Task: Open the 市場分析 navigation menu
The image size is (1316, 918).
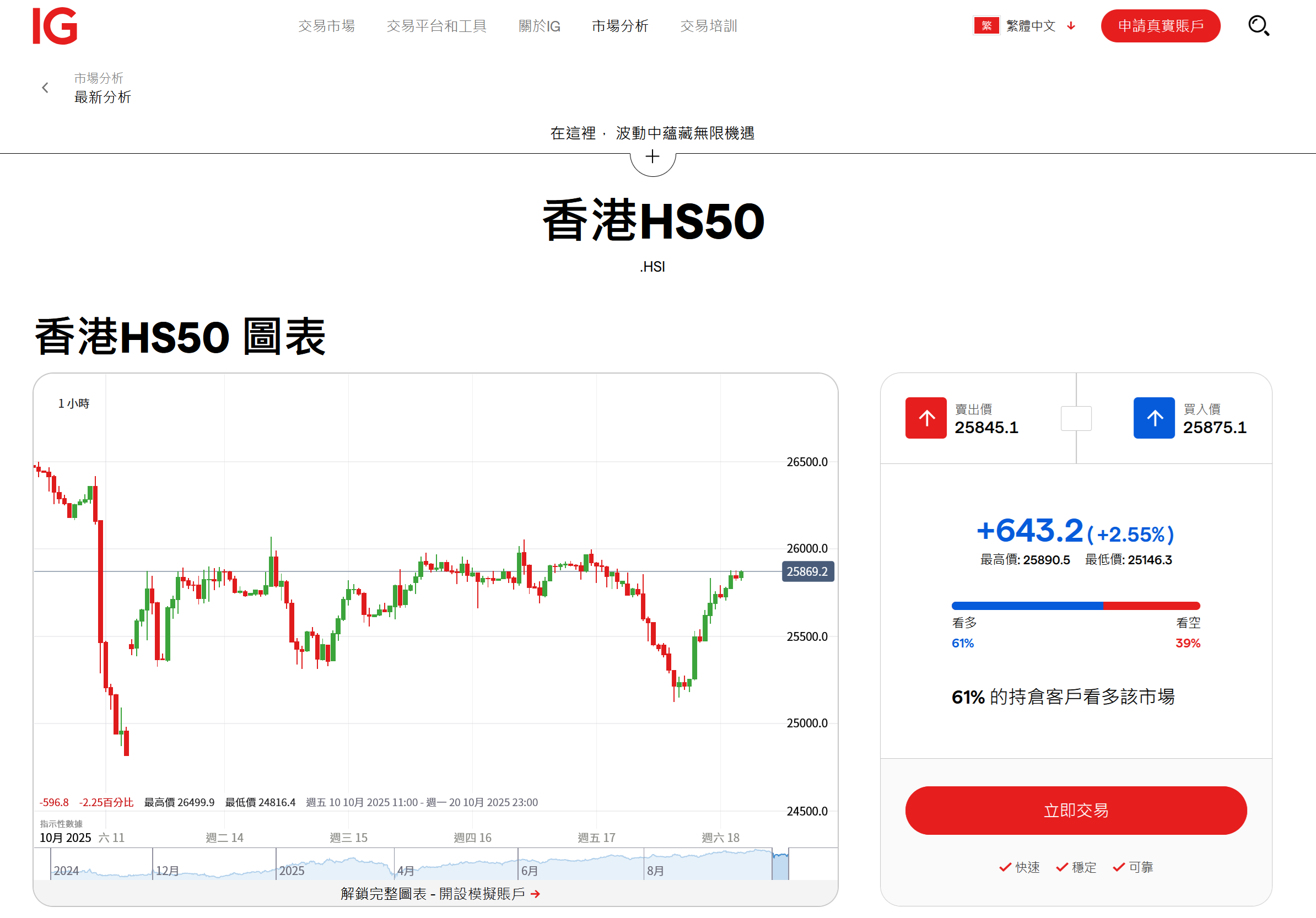Action: pyautogui.click(x=619, y=25)
